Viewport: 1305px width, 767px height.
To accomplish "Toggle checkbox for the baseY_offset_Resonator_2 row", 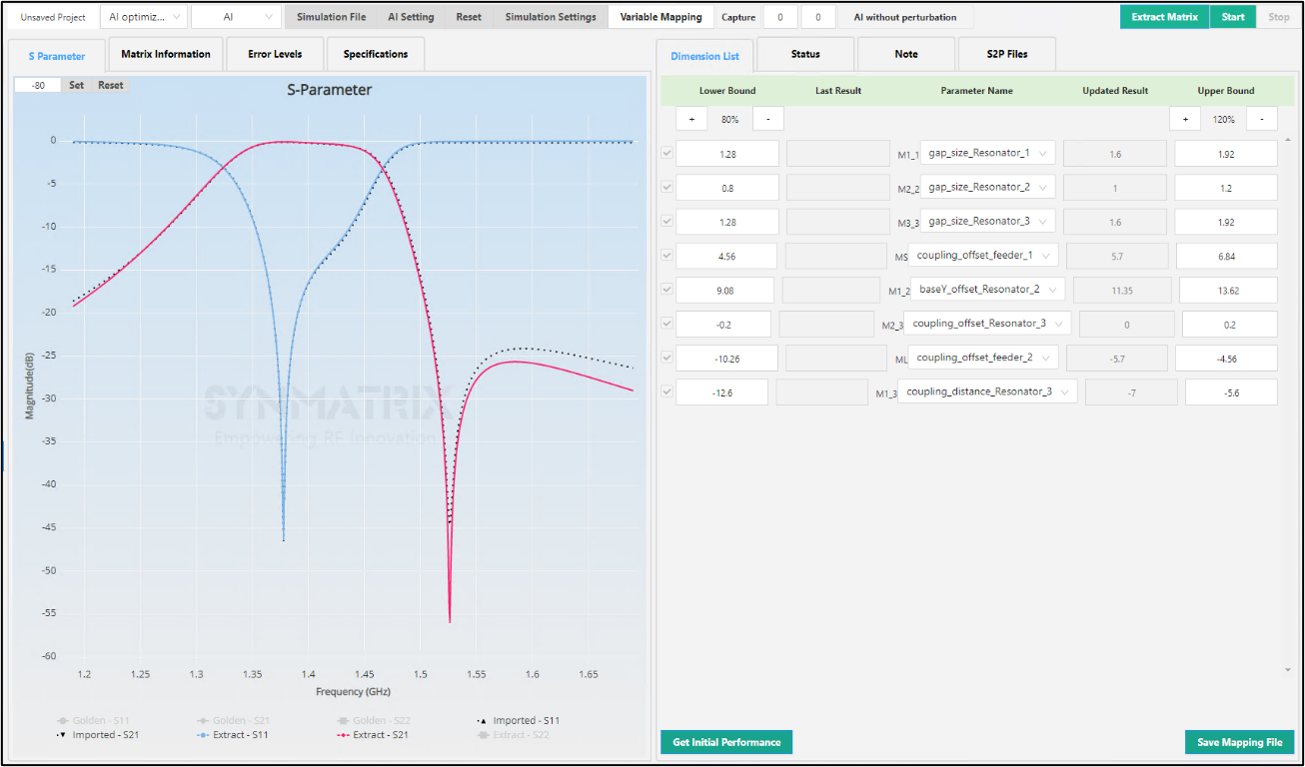I will 667,289.
